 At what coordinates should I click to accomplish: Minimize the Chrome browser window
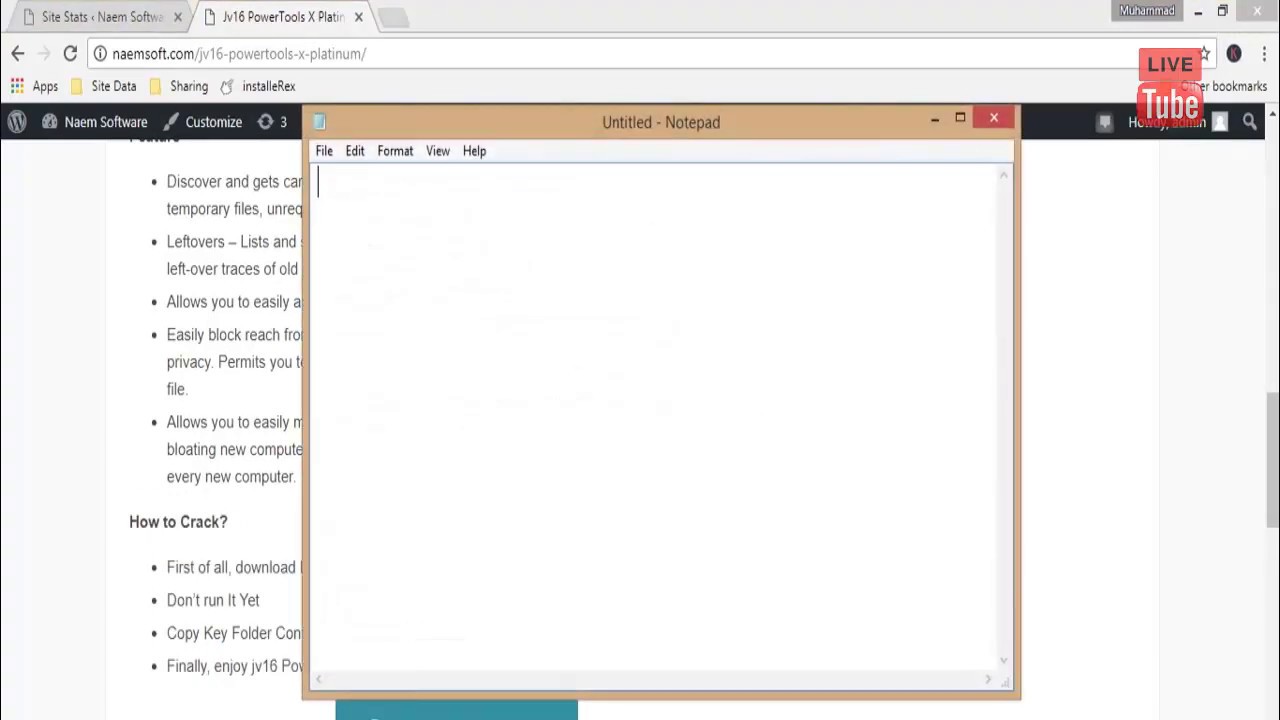(1198, 12)
